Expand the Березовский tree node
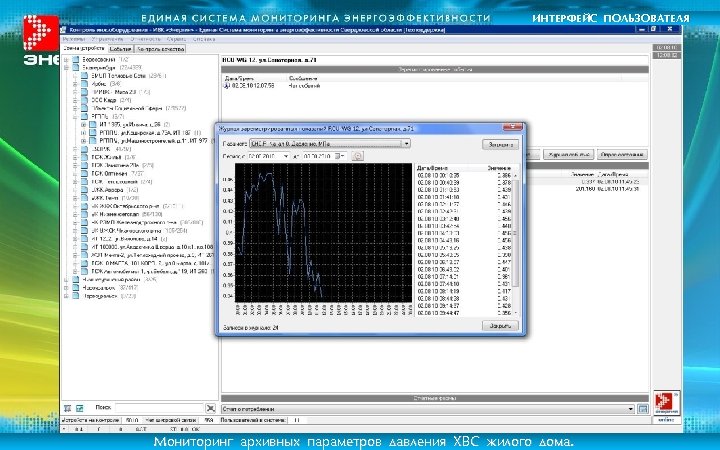 click(x=65, y=59)
